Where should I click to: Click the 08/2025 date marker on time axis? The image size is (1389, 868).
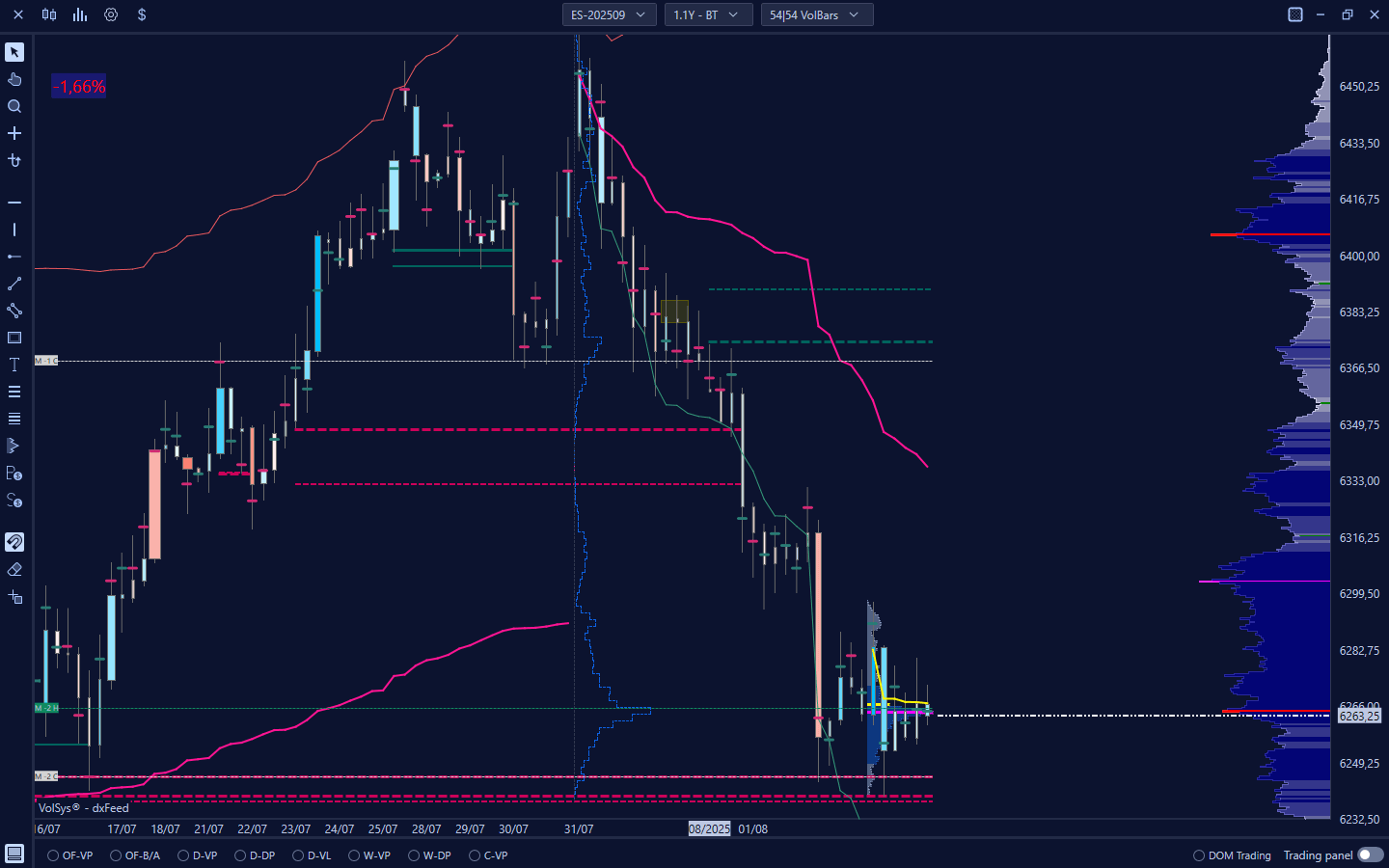point(709,828)
